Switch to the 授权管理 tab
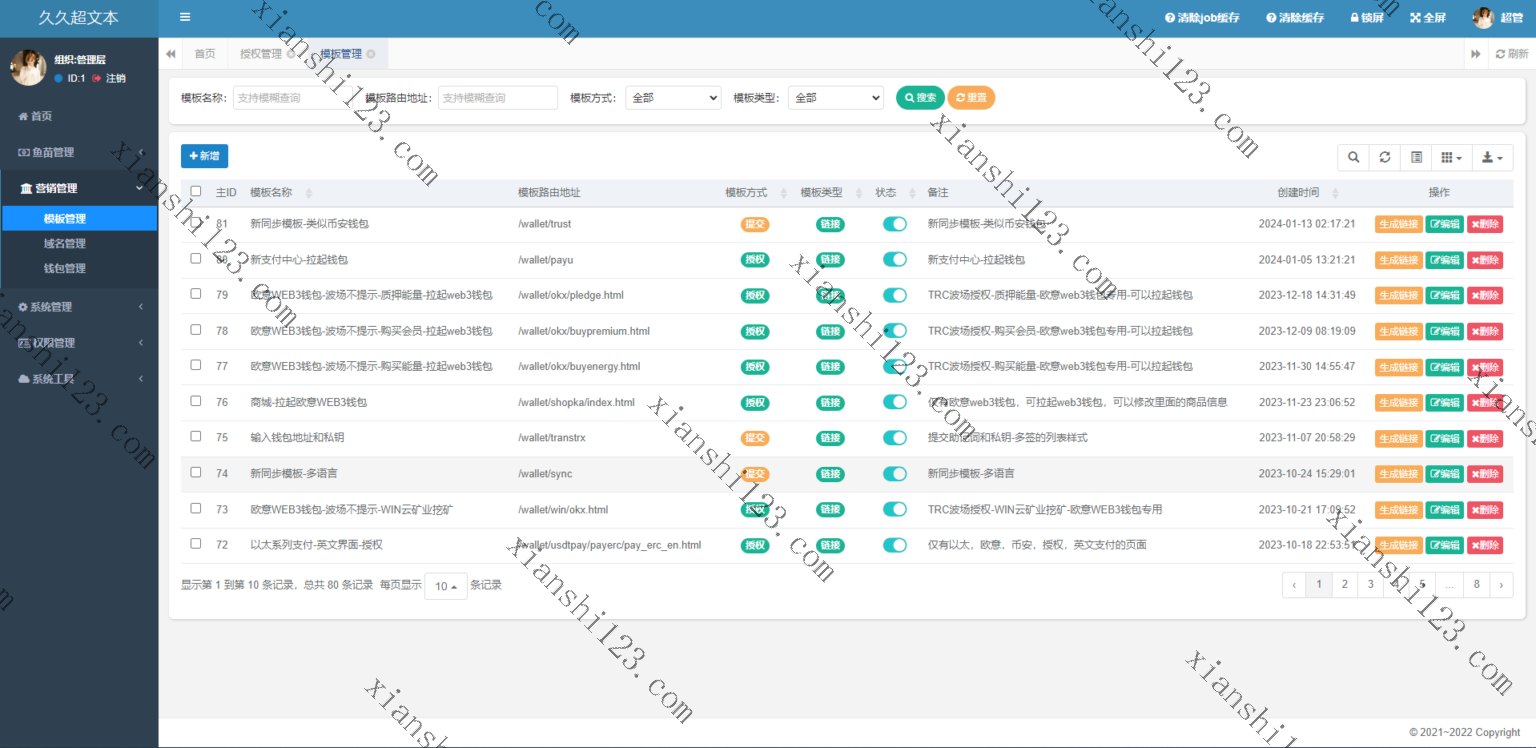 [261, 54]
